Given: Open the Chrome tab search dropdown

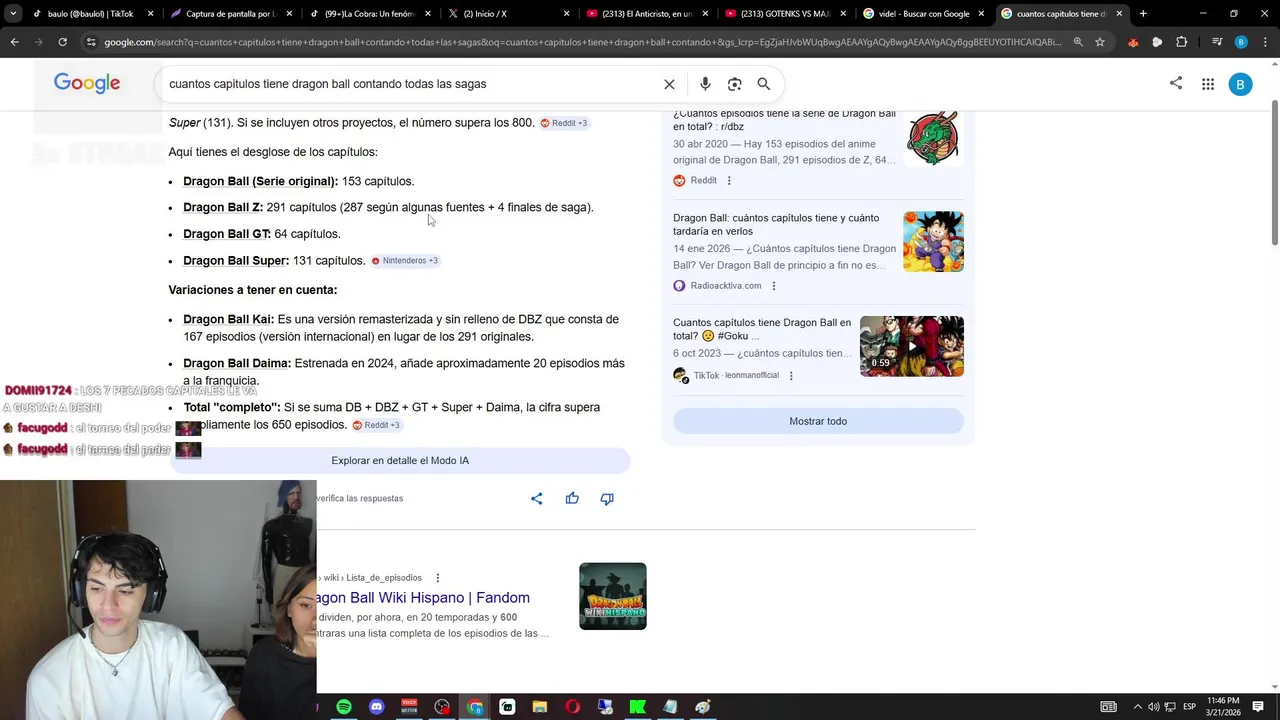Looking at the screenshot, I should 12,14.
